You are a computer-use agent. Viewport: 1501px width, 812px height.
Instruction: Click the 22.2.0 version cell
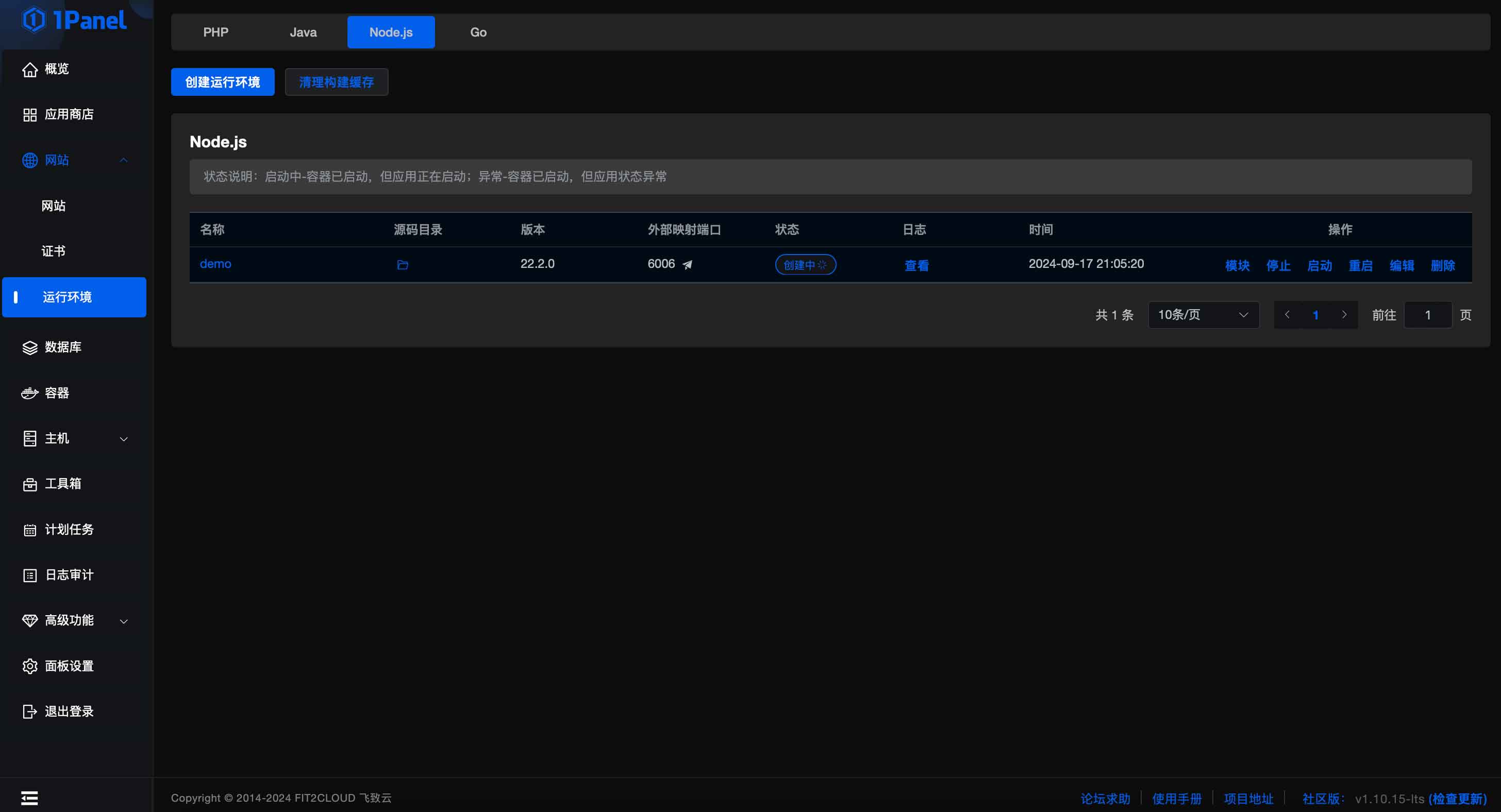coord(537,264)
